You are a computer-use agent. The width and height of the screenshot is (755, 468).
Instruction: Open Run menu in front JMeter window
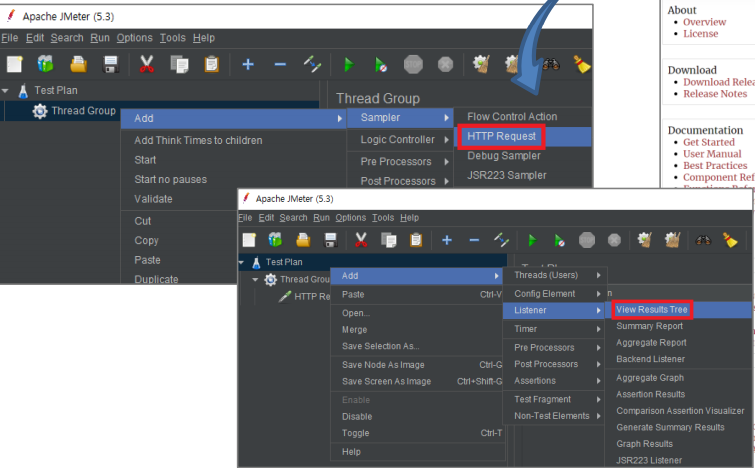pos(321,218)
